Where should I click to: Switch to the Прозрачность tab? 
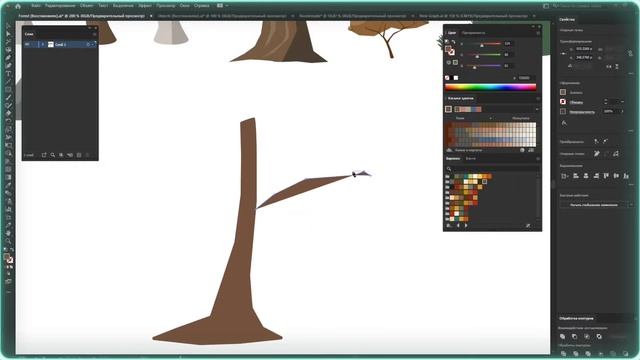coord(473,33)
